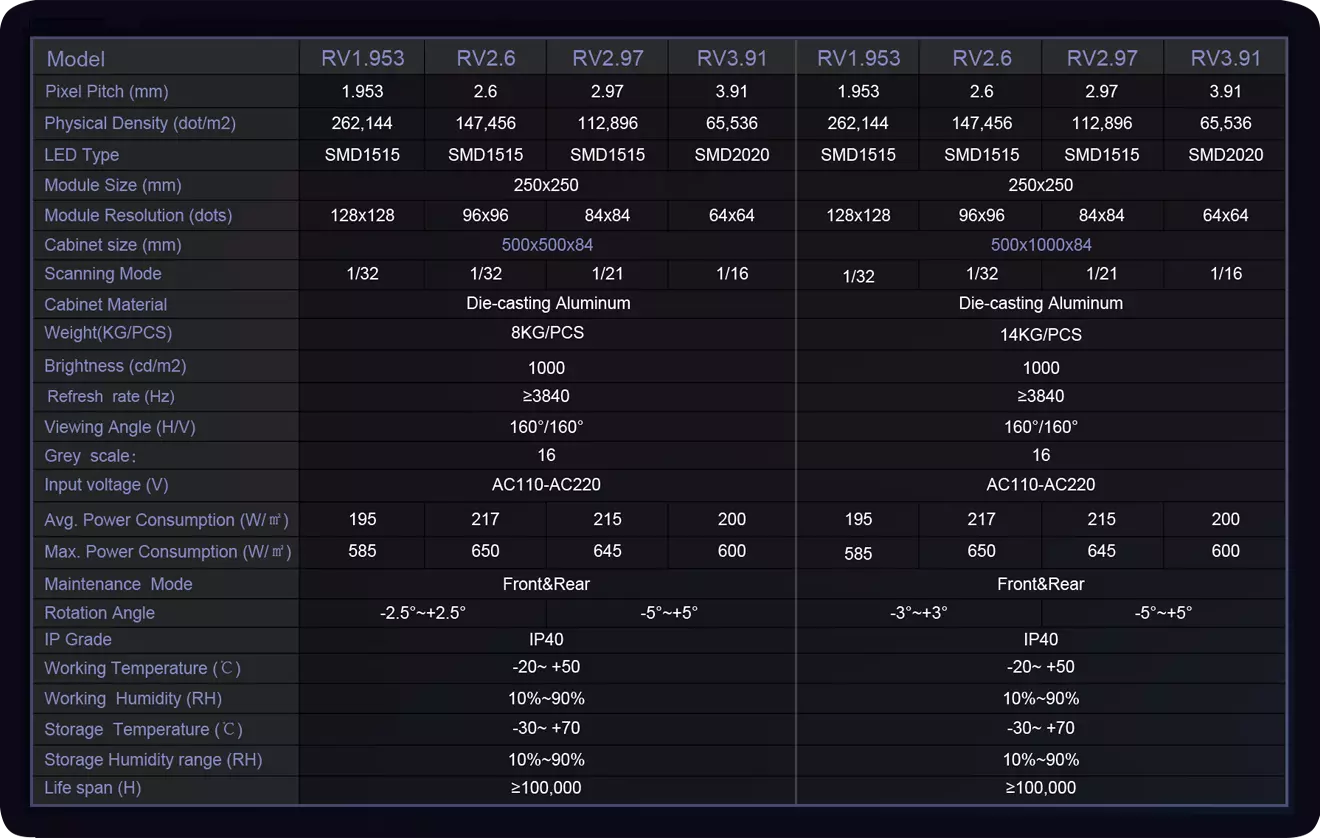The height and width of the screenshot is (838, 1320).
Task: Click the IP Grade row label
Action: pyautogui.click(x=78, y=640)
